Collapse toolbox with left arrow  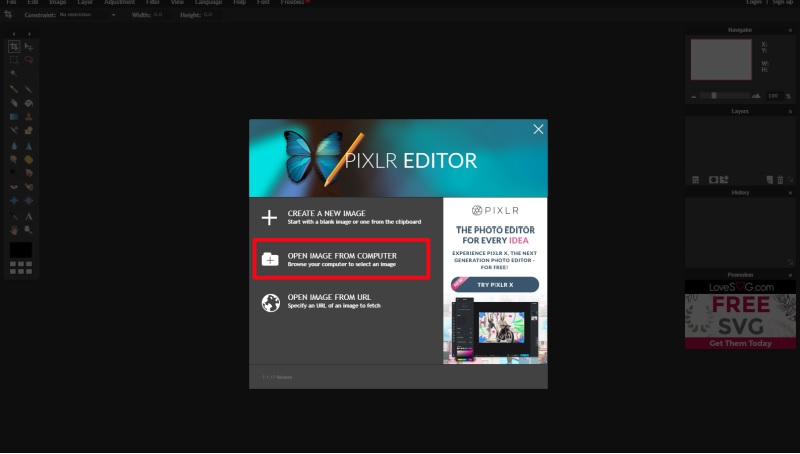coord(14,34)
